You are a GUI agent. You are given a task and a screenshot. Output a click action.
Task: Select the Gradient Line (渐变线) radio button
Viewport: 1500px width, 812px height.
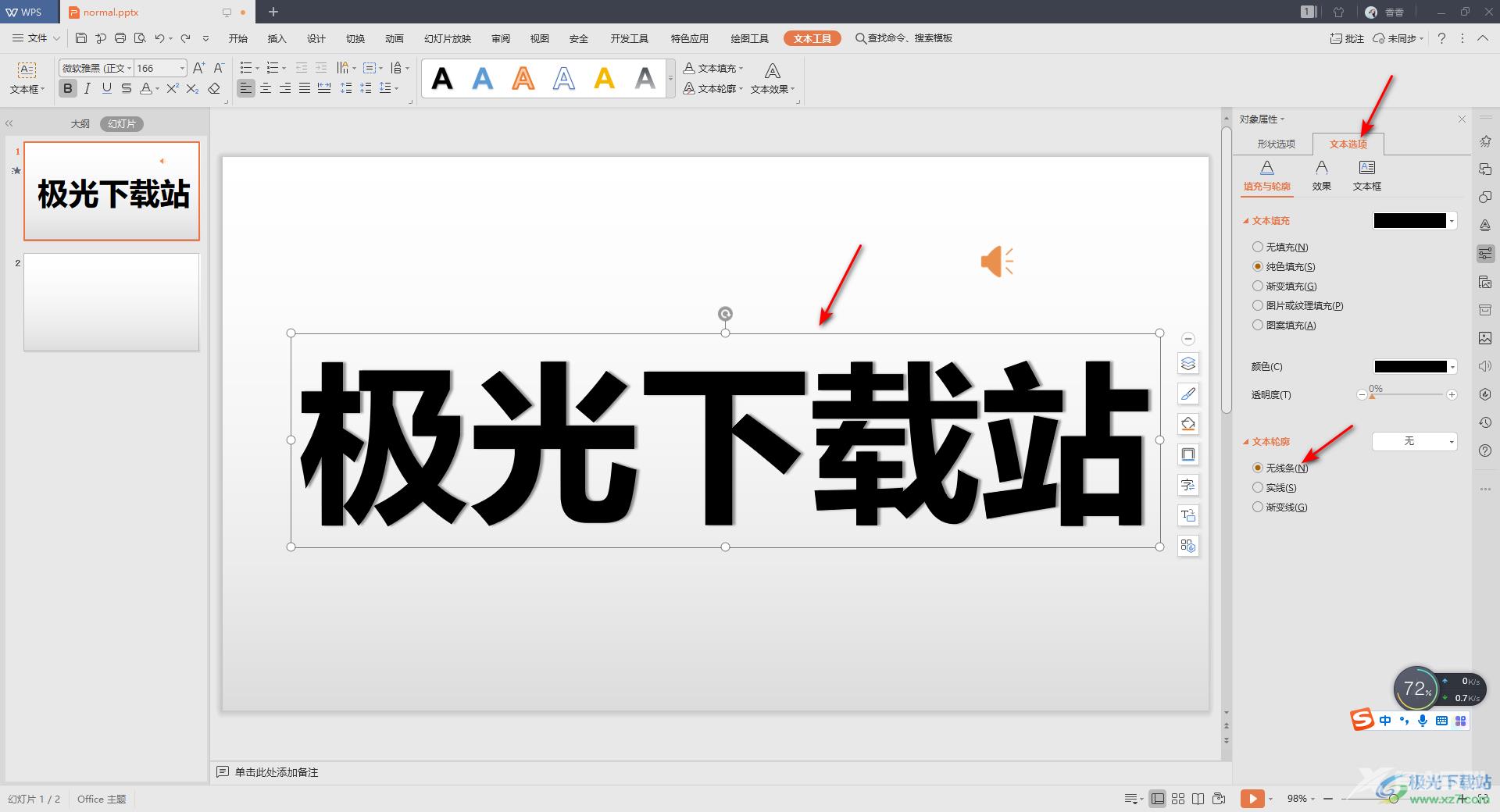click(x=1258, y=507)
